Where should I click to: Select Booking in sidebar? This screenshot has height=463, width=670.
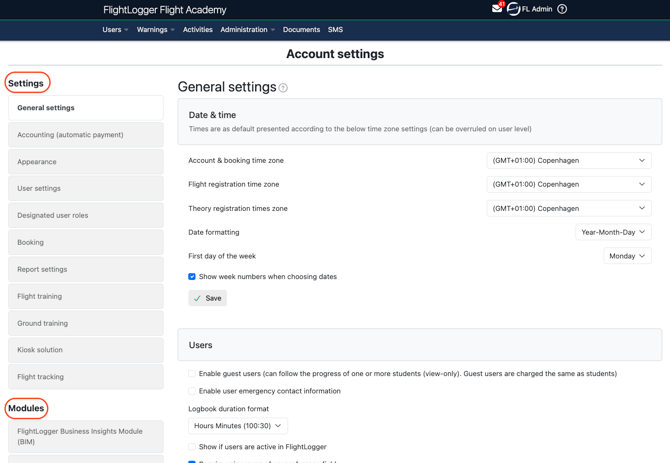click(x=86, y=242)
